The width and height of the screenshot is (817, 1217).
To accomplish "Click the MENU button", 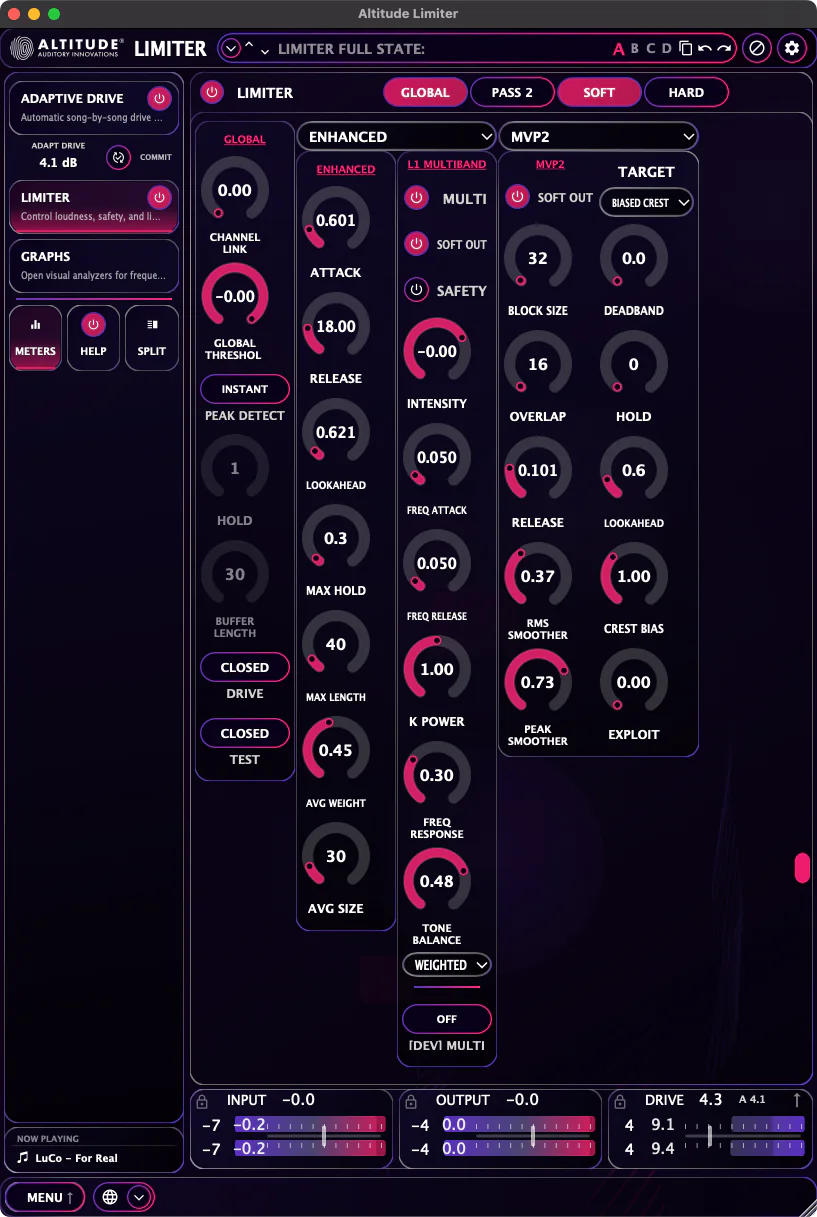I will coord(44,1197).
